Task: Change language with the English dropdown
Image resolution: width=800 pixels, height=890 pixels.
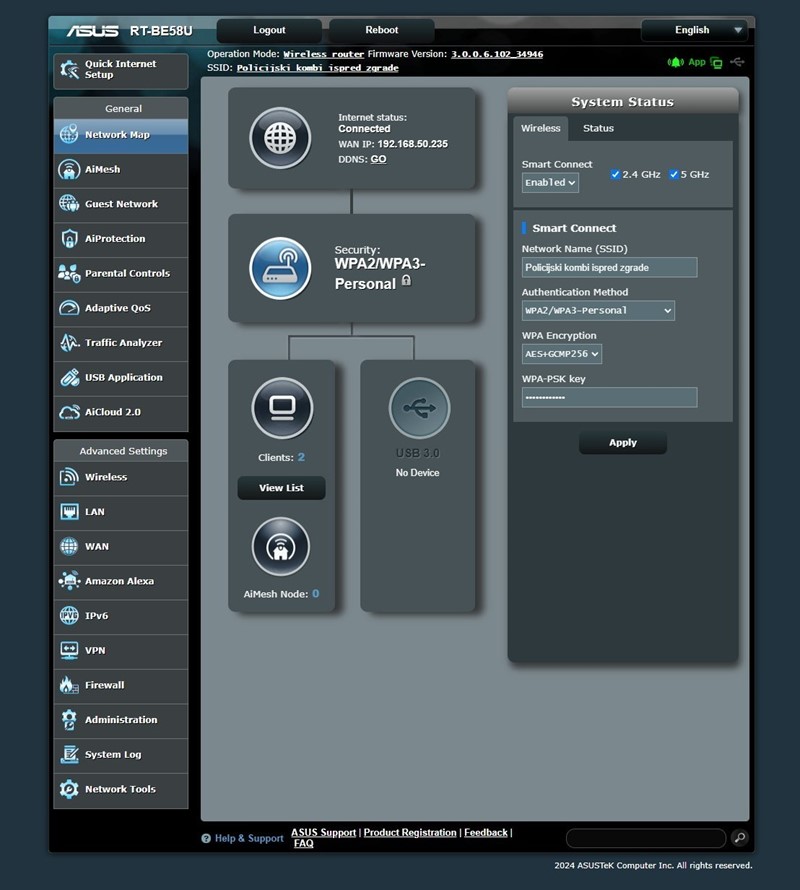Action: pos(694,30)
